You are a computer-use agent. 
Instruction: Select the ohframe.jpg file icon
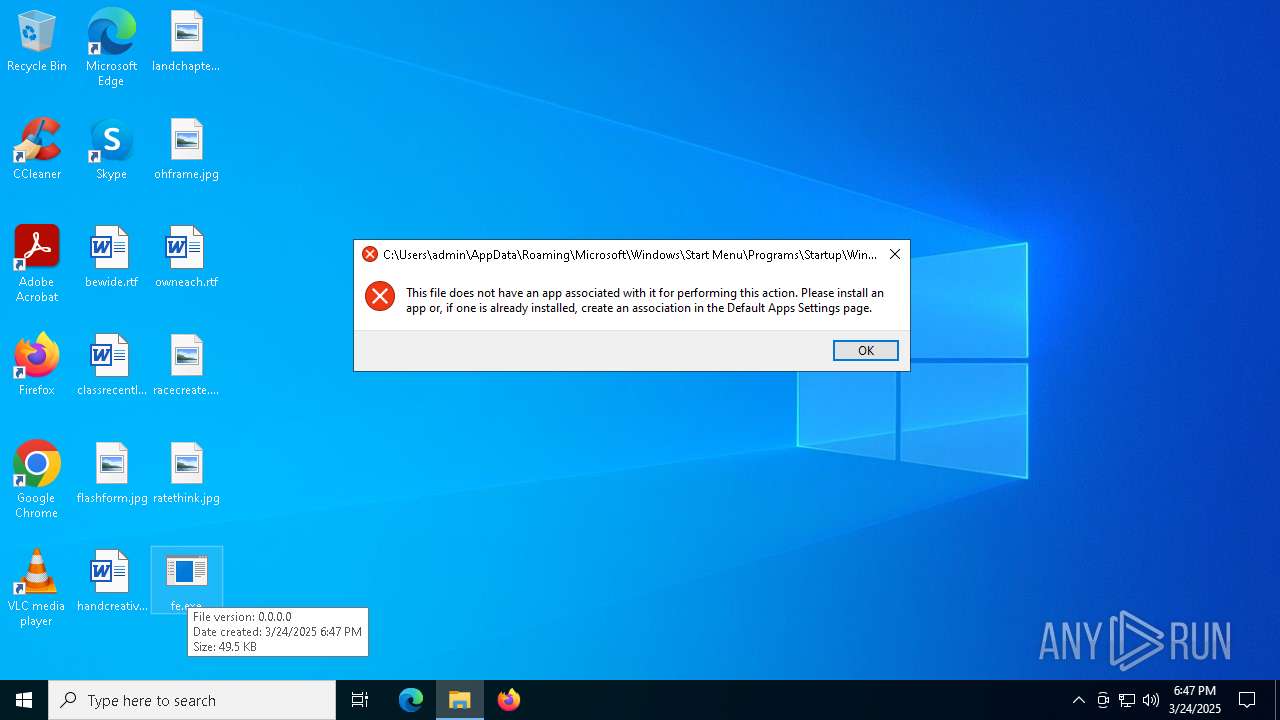(x=186, y=150)
